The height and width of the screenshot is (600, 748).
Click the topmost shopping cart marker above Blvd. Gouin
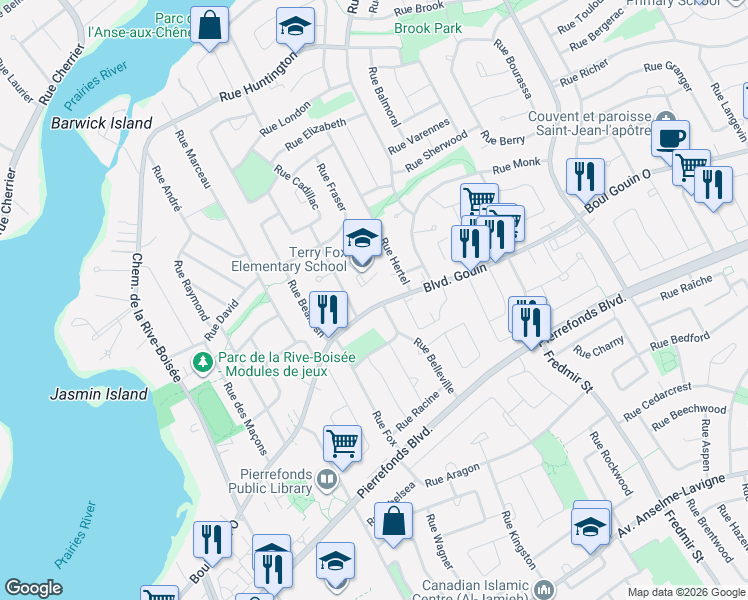(x=479, y=200)
